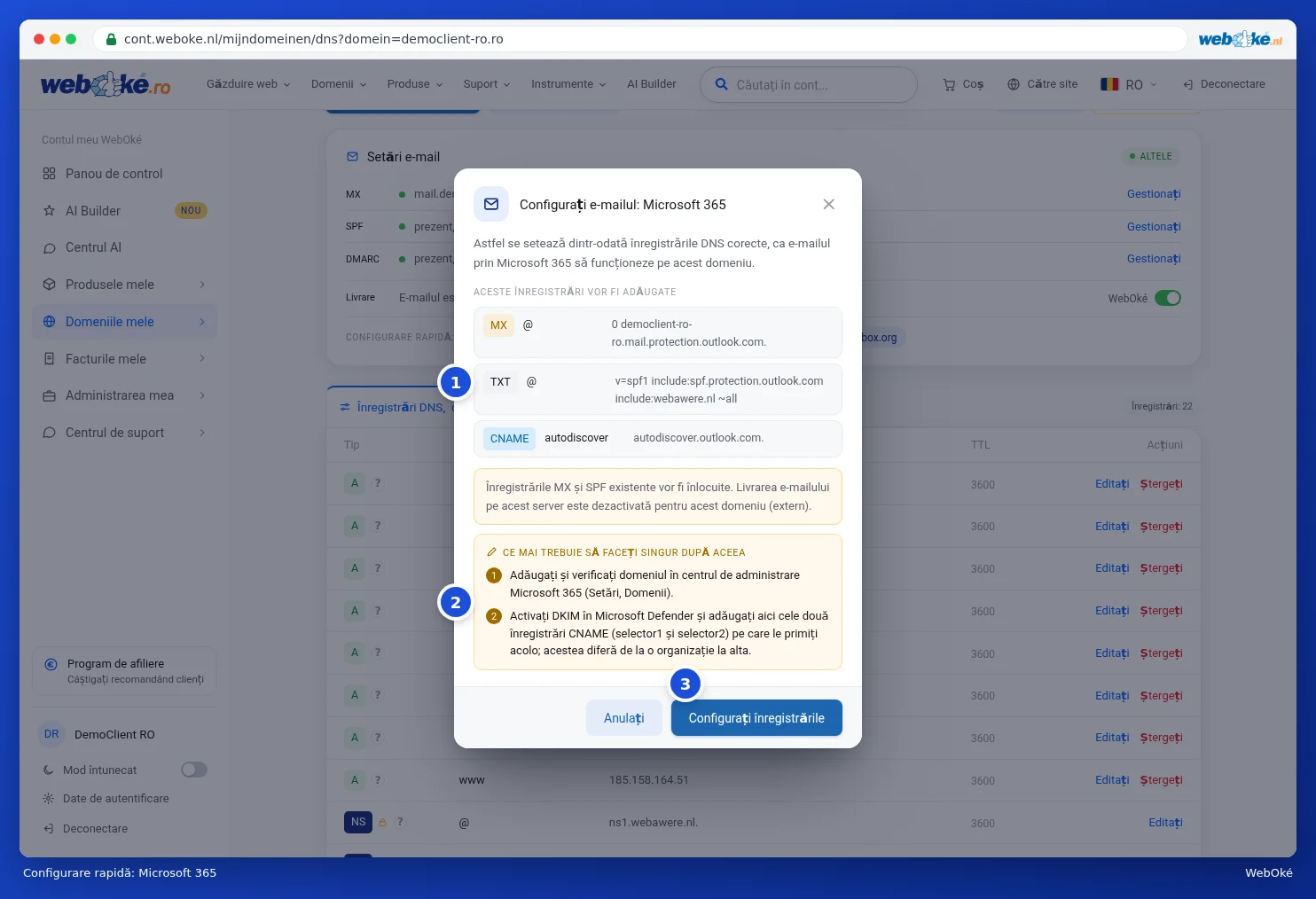Open Program de afiliere card
Viewport: 1316px width, 899px height.
coord(124,671)
